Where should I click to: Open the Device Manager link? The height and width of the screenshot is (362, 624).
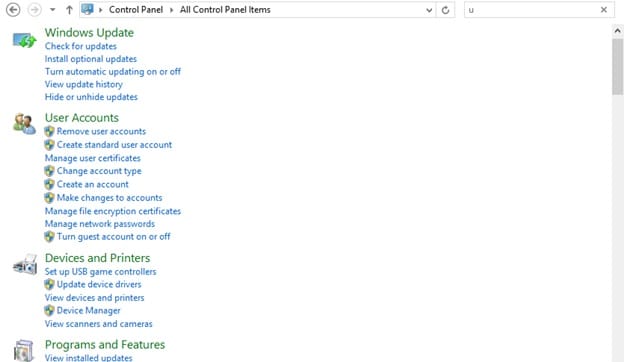pos(88,311)
